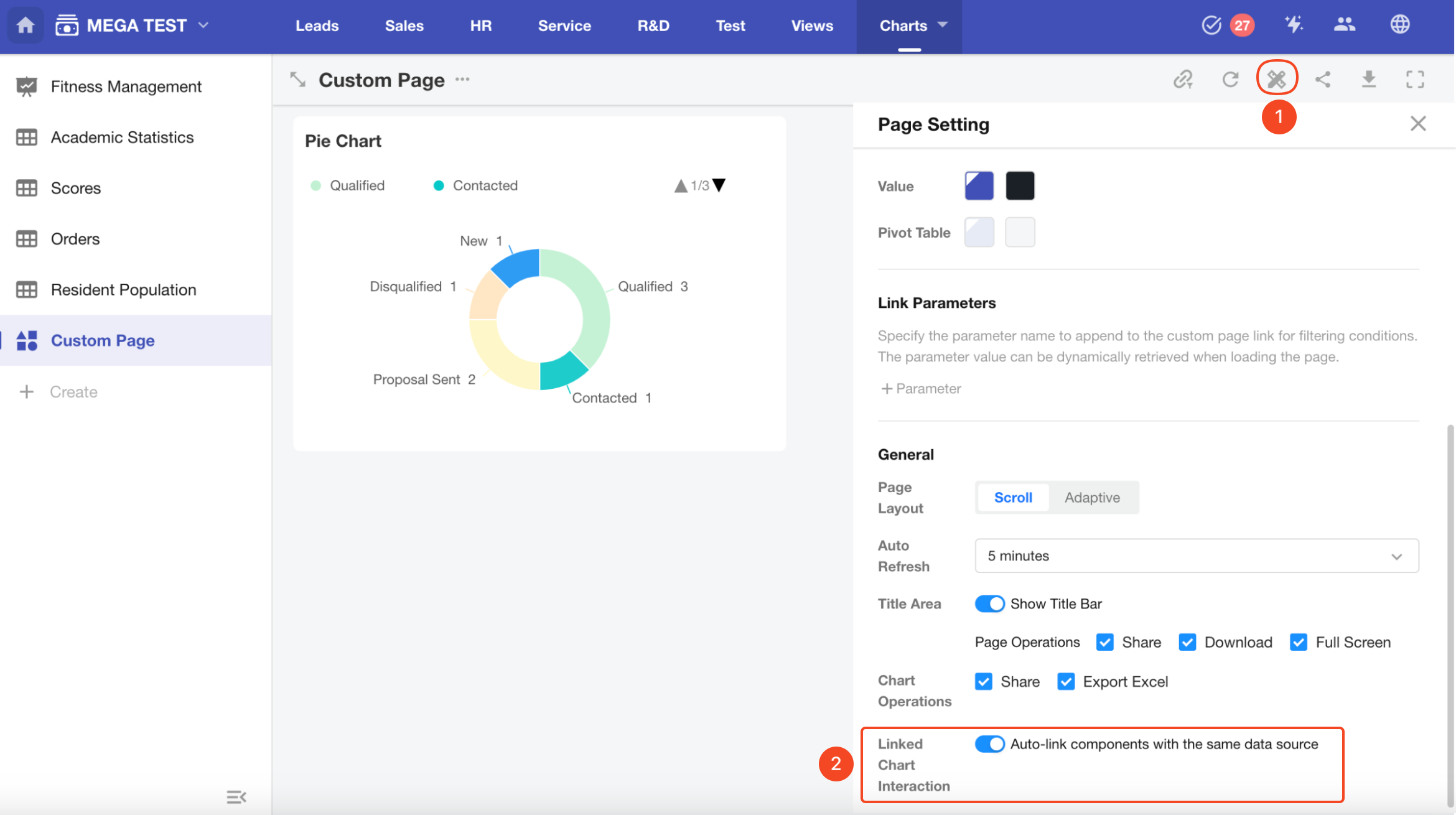Disable auto-link components toggle

point(989,744)
